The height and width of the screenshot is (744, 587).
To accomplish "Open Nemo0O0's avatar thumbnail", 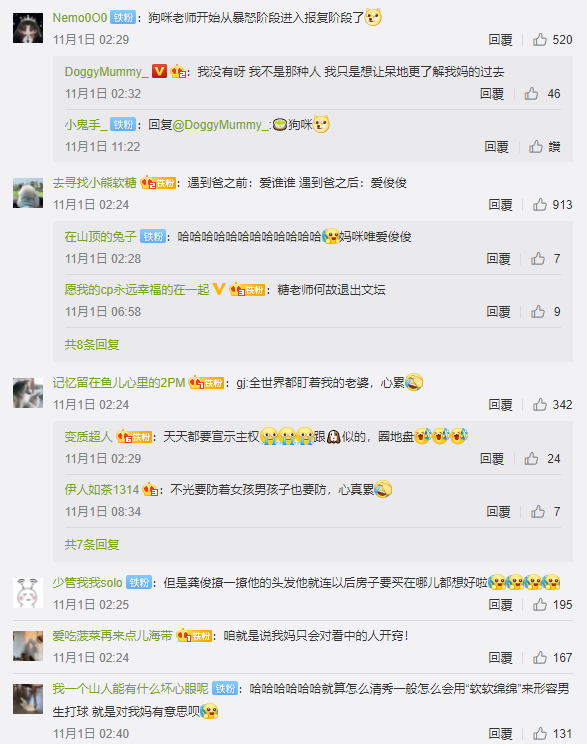I will click(x=28, y=28).
